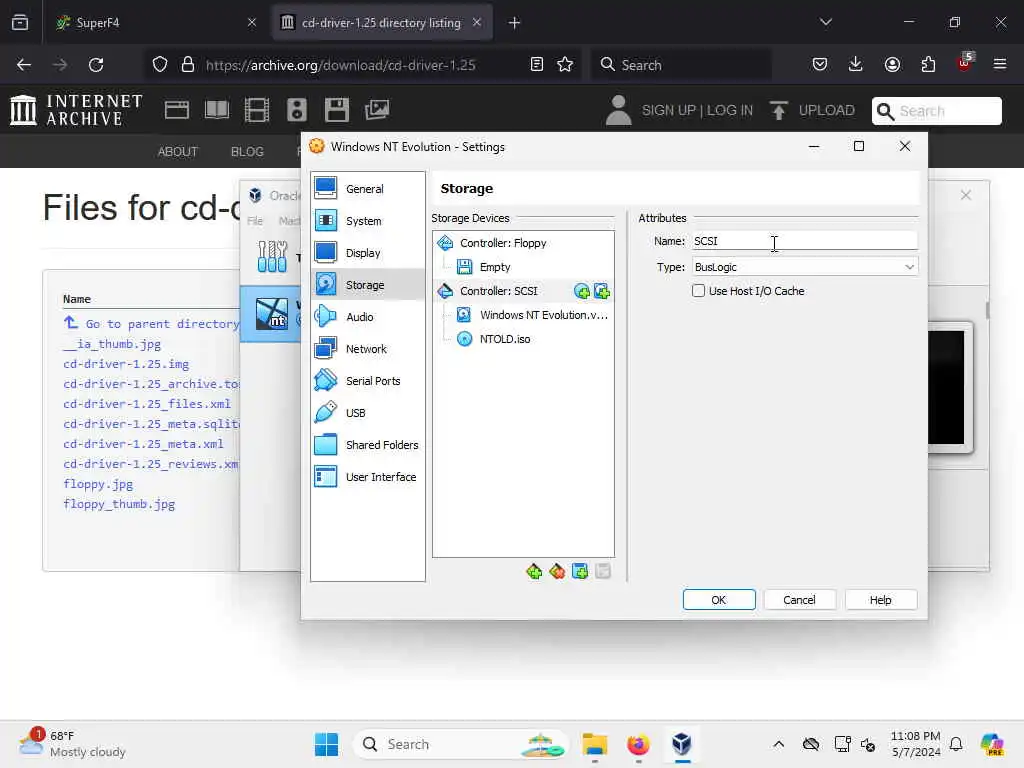
Task: Open Internet Archive software floppy icon
Action: tap(337, 110)
